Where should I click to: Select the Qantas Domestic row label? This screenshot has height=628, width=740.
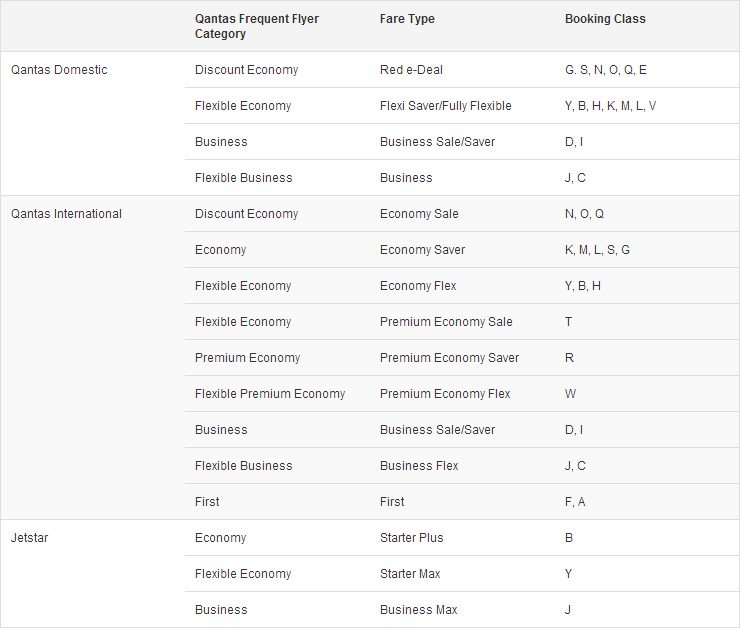[59, 70]
